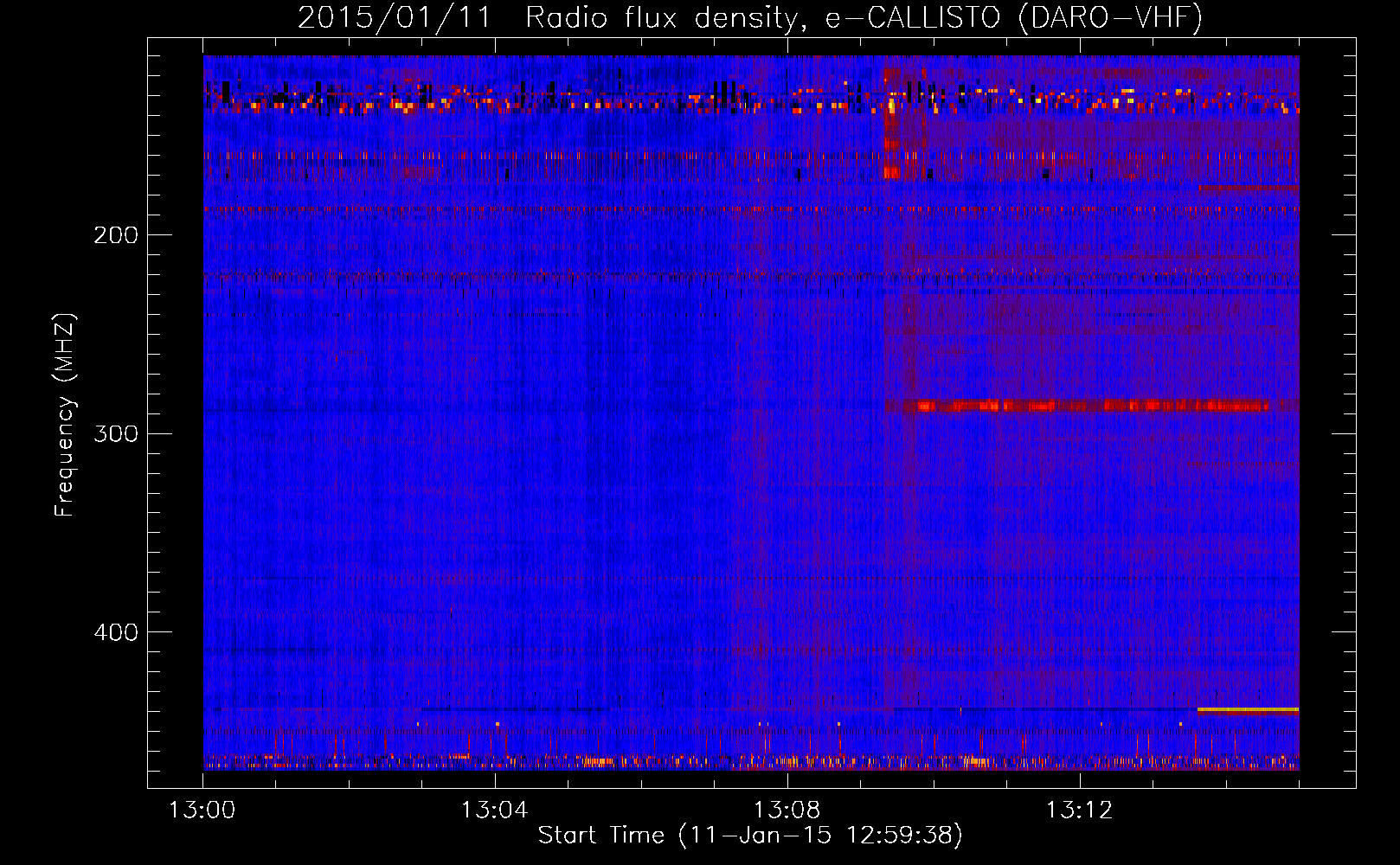Click the 200 frequency tick label

click(116, 235)
